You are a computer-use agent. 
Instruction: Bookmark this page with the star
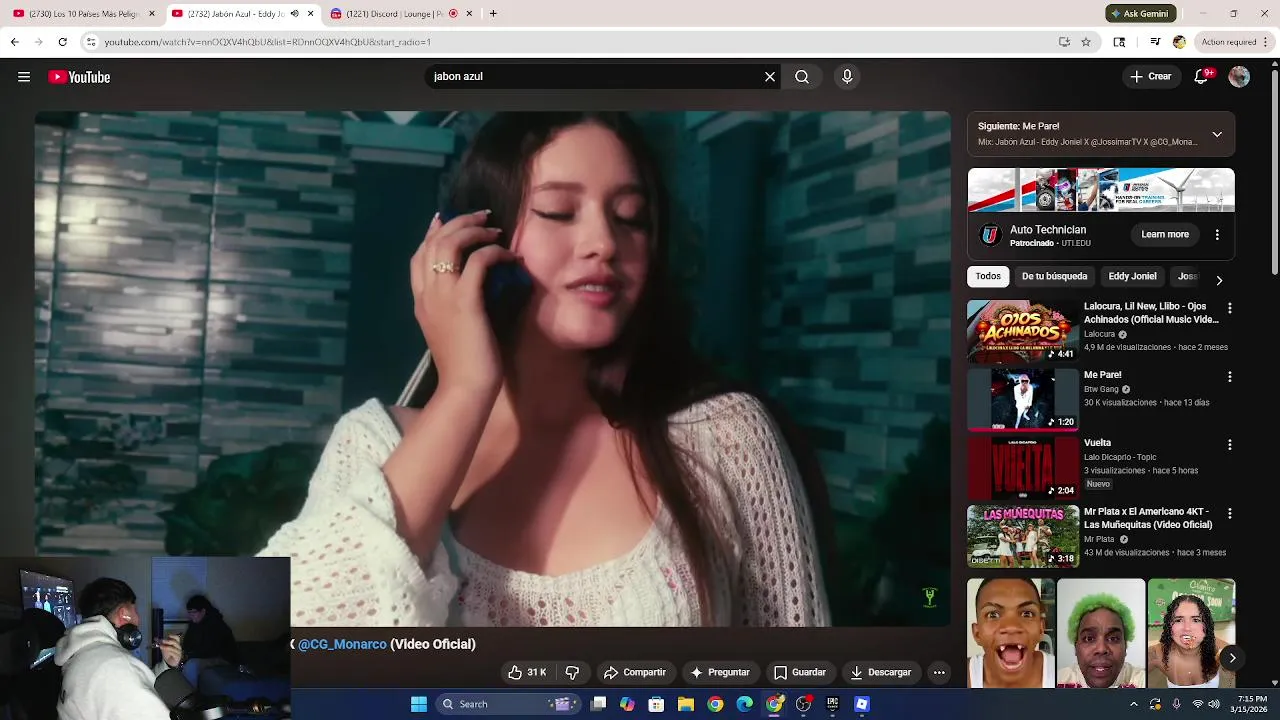coord(1086,42)
